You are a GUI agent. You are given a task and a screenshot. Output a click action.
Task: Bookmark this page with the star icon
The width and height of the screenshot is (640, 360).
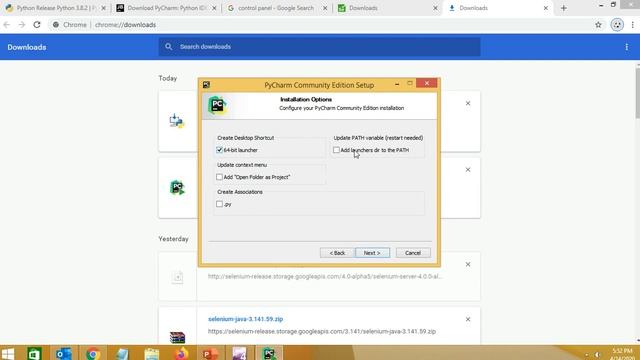pyautogui.click(x=598, y=25)
